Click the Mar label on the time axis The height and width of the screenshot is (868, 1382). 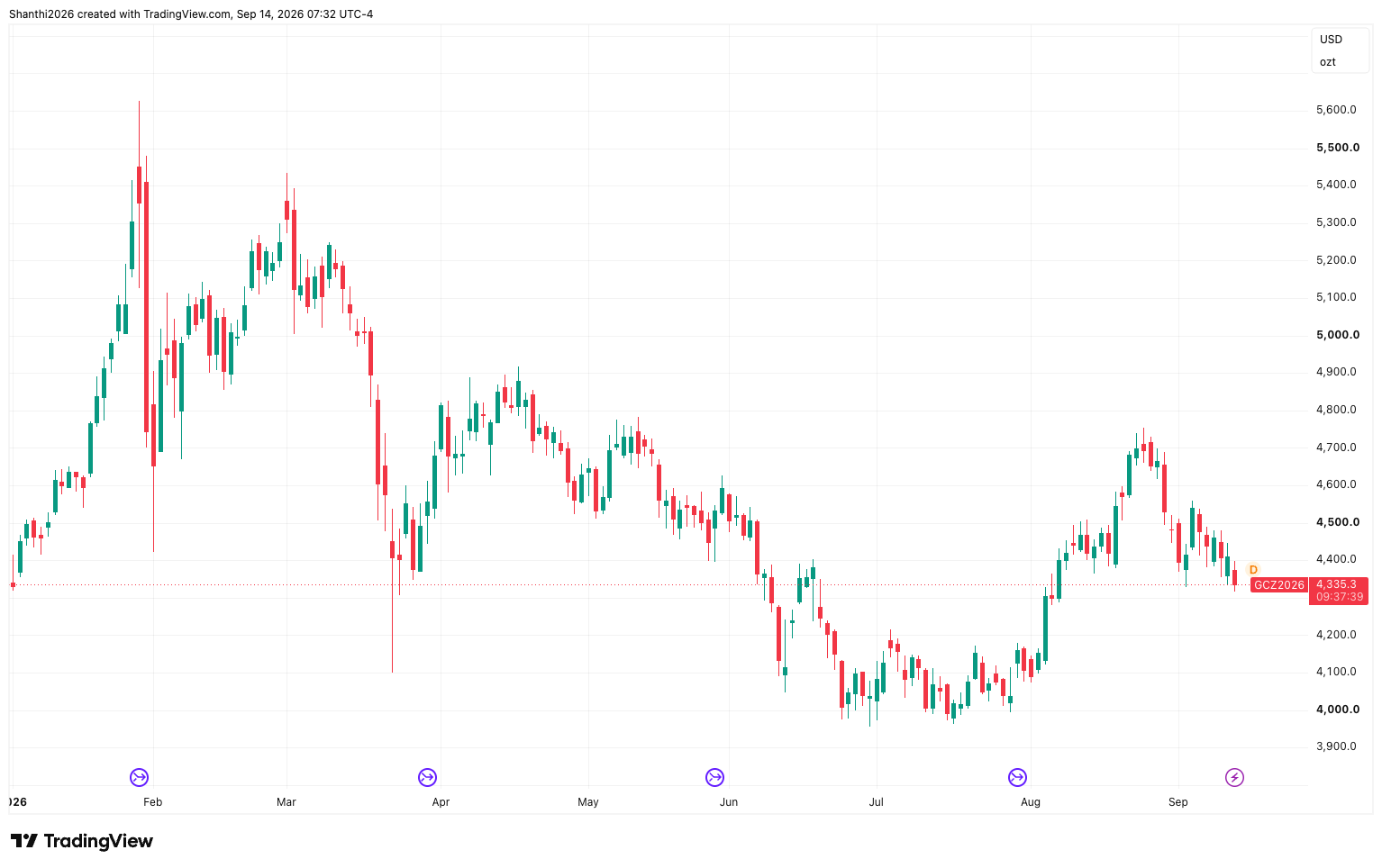click(286, 802)
